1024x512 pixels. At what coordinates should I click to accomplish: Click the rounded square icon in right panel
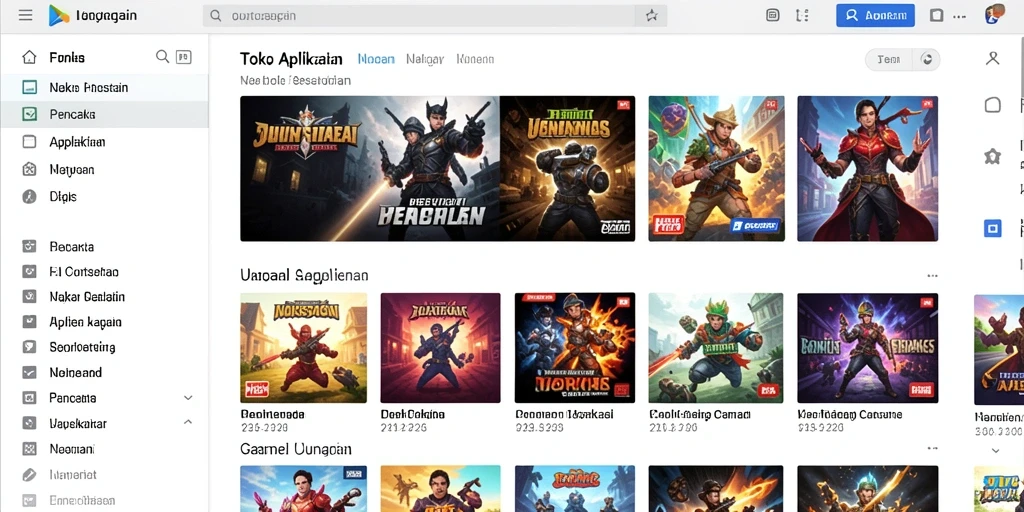[x=993, y=104]
